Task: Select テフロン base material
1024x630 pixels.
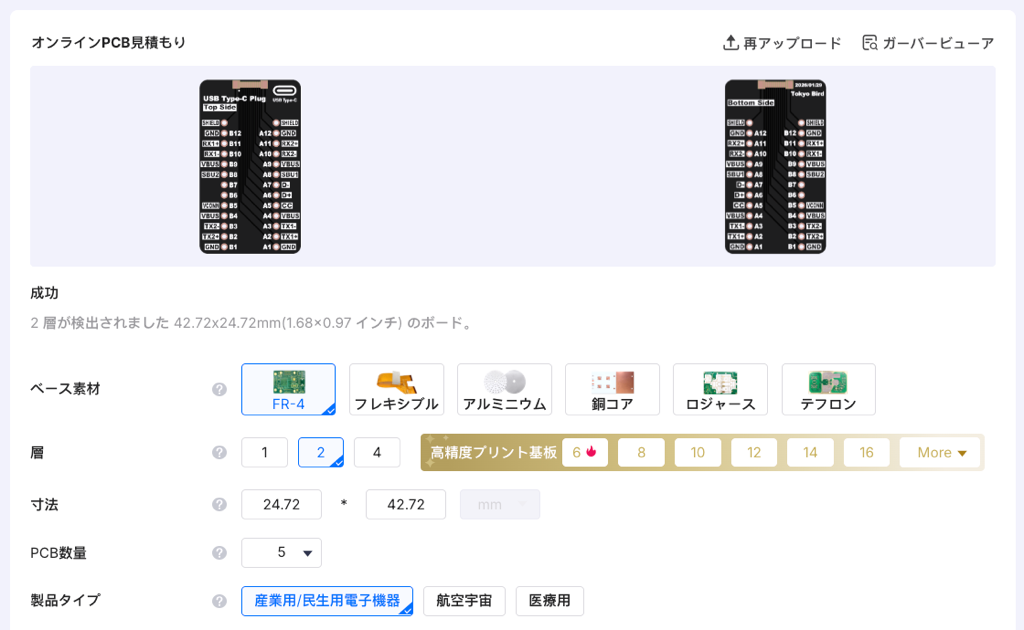Action: tap(828, 389)
